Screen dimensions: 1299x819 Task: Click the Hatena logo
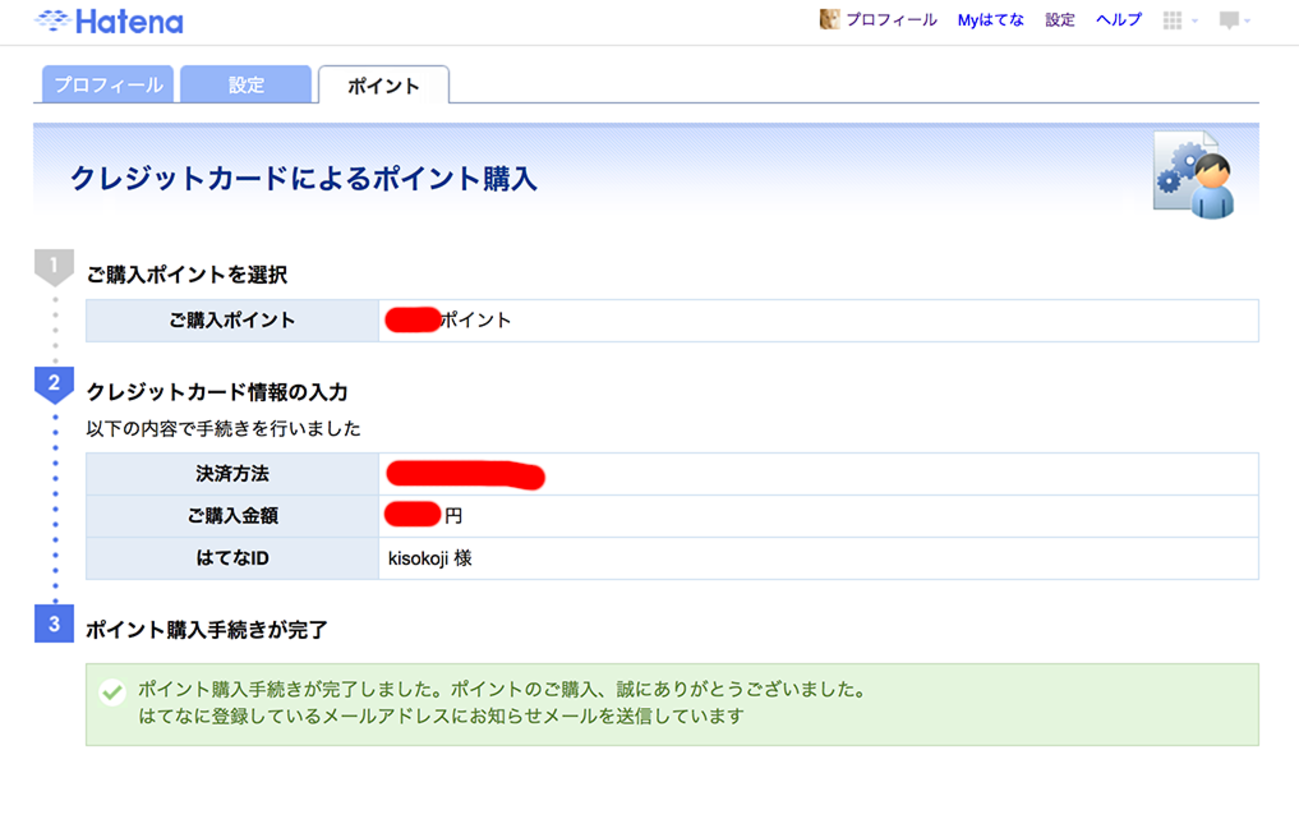point(108,21)
